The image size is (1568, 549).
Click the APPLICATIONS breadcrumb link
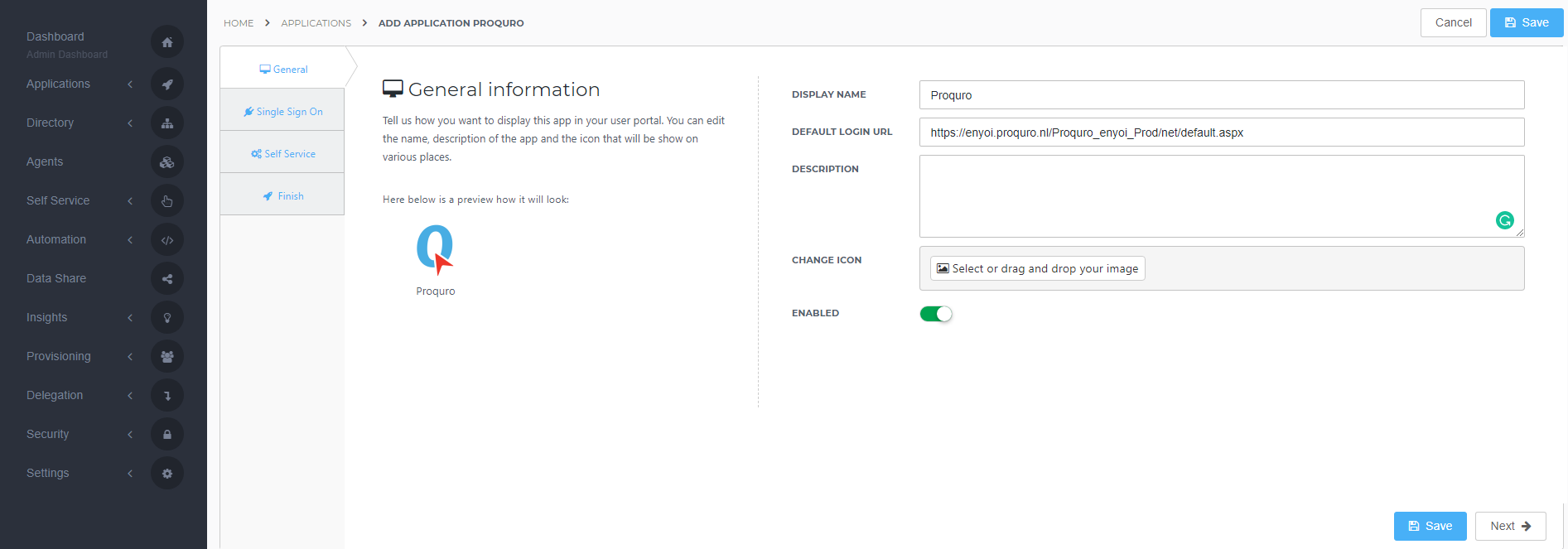coord(316,23)
